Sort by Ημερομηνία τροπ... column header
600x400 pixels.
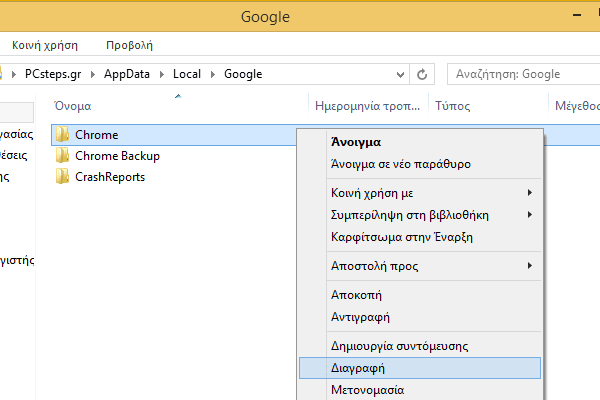(x=368, y=106)
